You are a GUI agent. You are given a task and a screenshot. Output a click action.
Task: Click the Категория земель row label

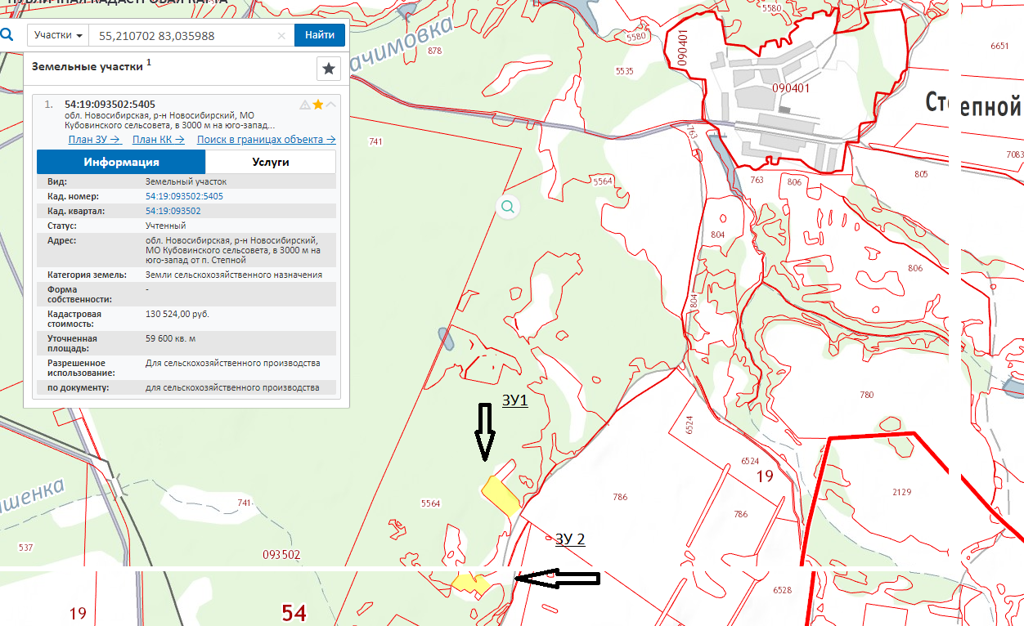point(87,275)
